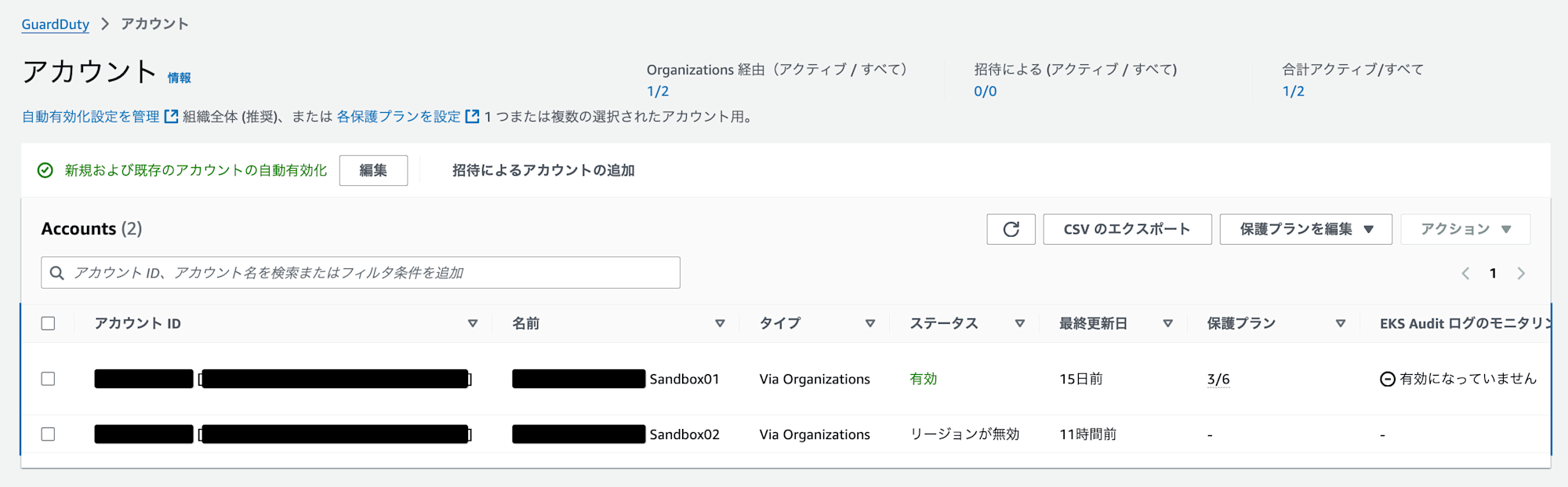The width and height of the screenshot is (1568, 487).
Task: Click the 新規および既存のアカウントの自動有効化 status text
Action: (x=195, y=170)
